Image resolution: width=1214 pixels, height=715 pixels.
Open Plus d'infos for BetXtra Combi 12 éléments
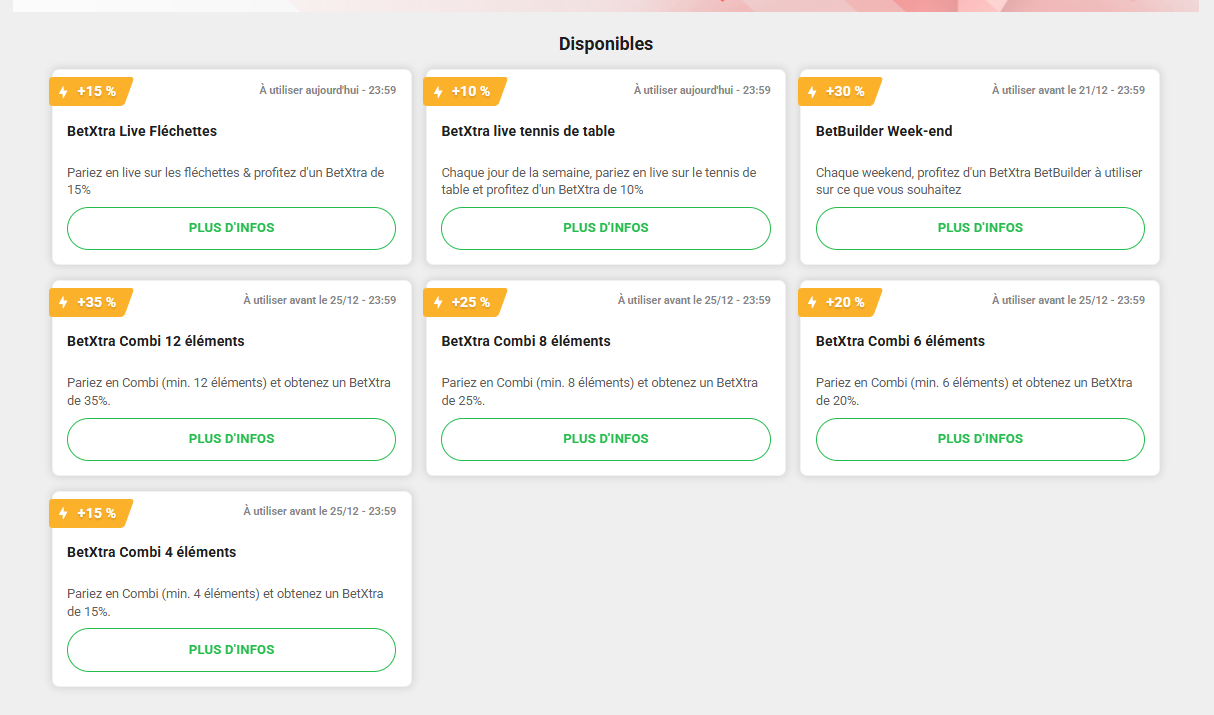pos(231,439)
